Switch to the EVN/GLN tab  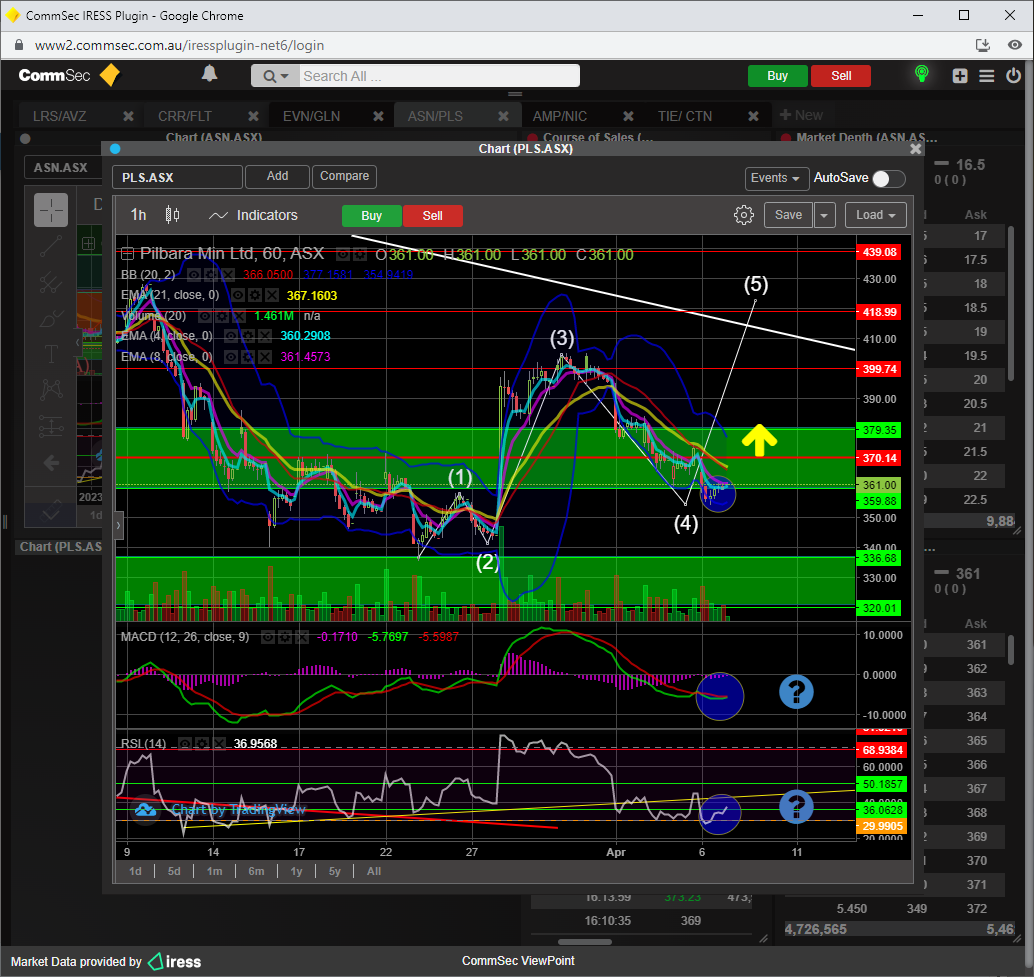pos(311,116)
